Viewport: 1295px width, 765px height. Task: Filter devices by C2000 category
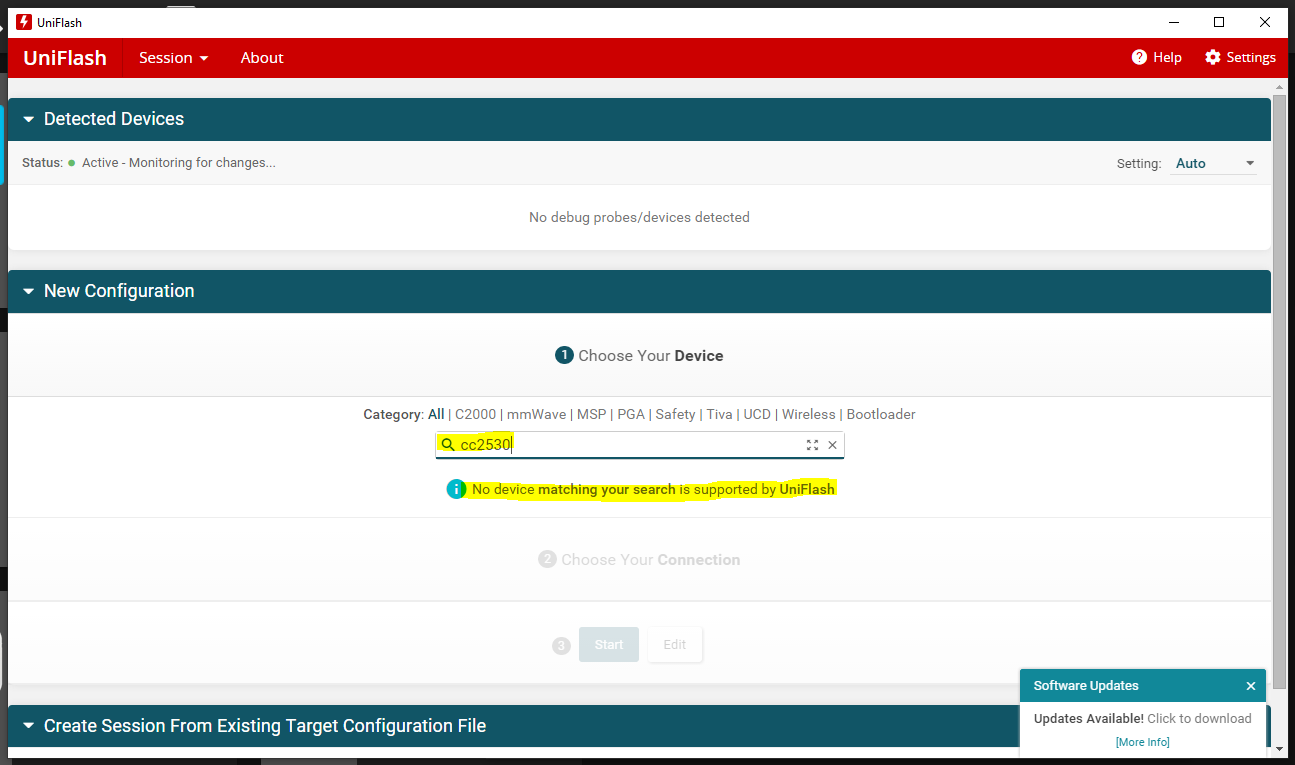476,414
